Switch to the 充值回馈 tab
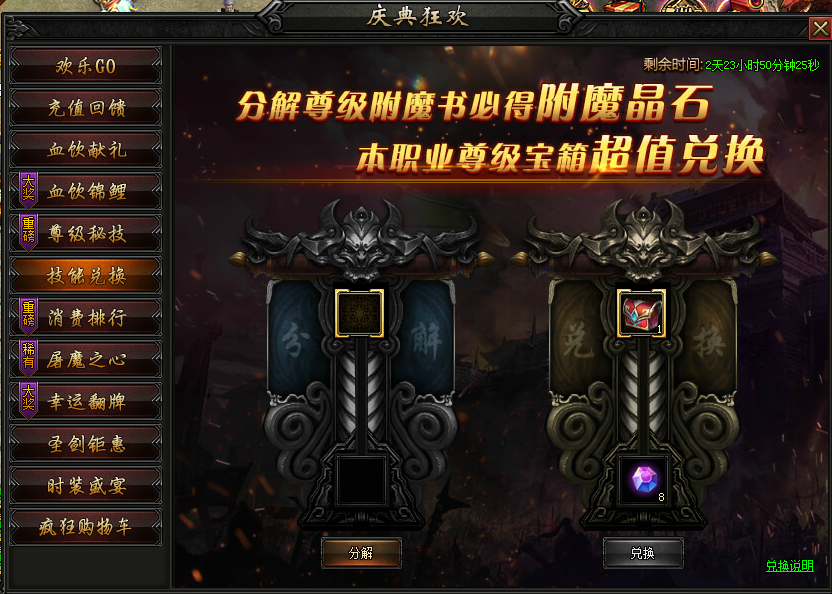The height and width of the screenshot is (594, 832). click(x=85, y=108)
